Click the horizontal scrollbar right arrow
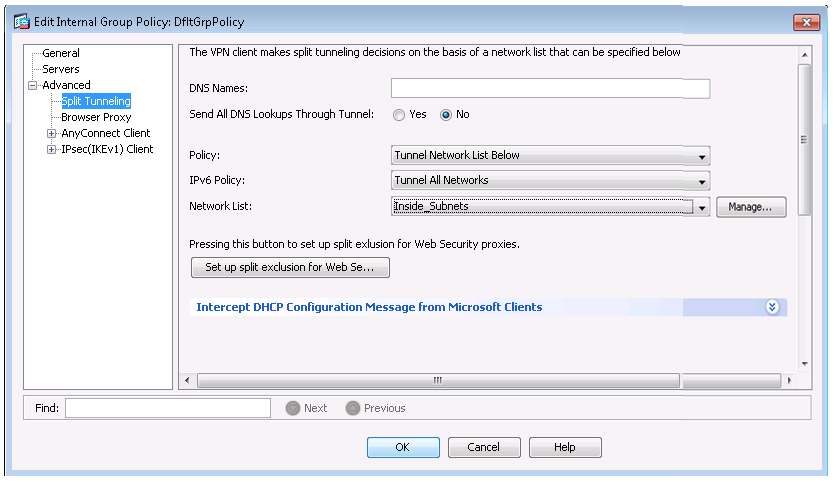The image size is (835, 482). pyautogui.click(x=790, y=381)
